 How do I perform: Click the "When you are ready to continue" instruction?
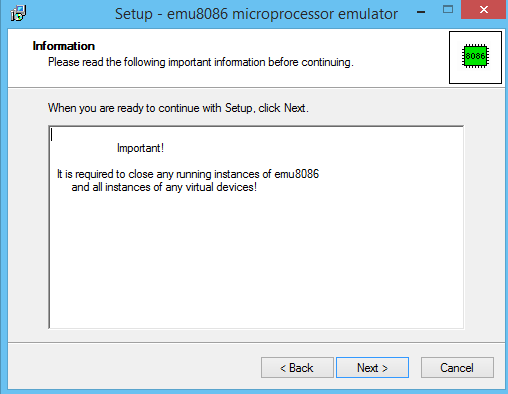click(178, 108)
